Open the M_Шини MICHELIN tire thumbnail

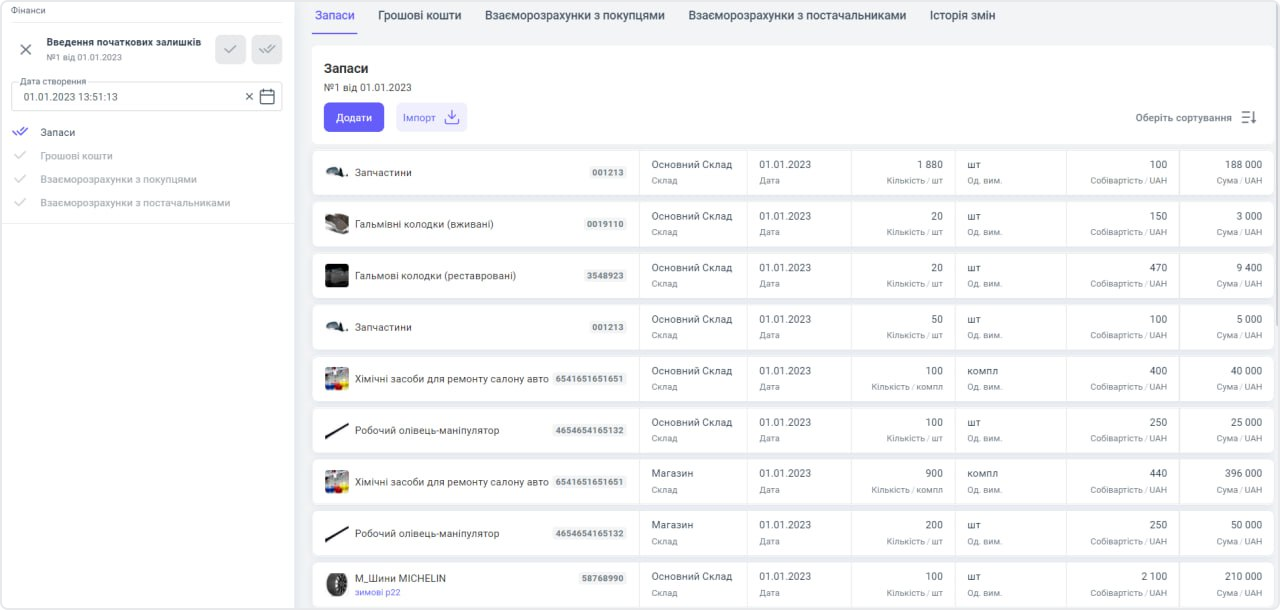336,584
